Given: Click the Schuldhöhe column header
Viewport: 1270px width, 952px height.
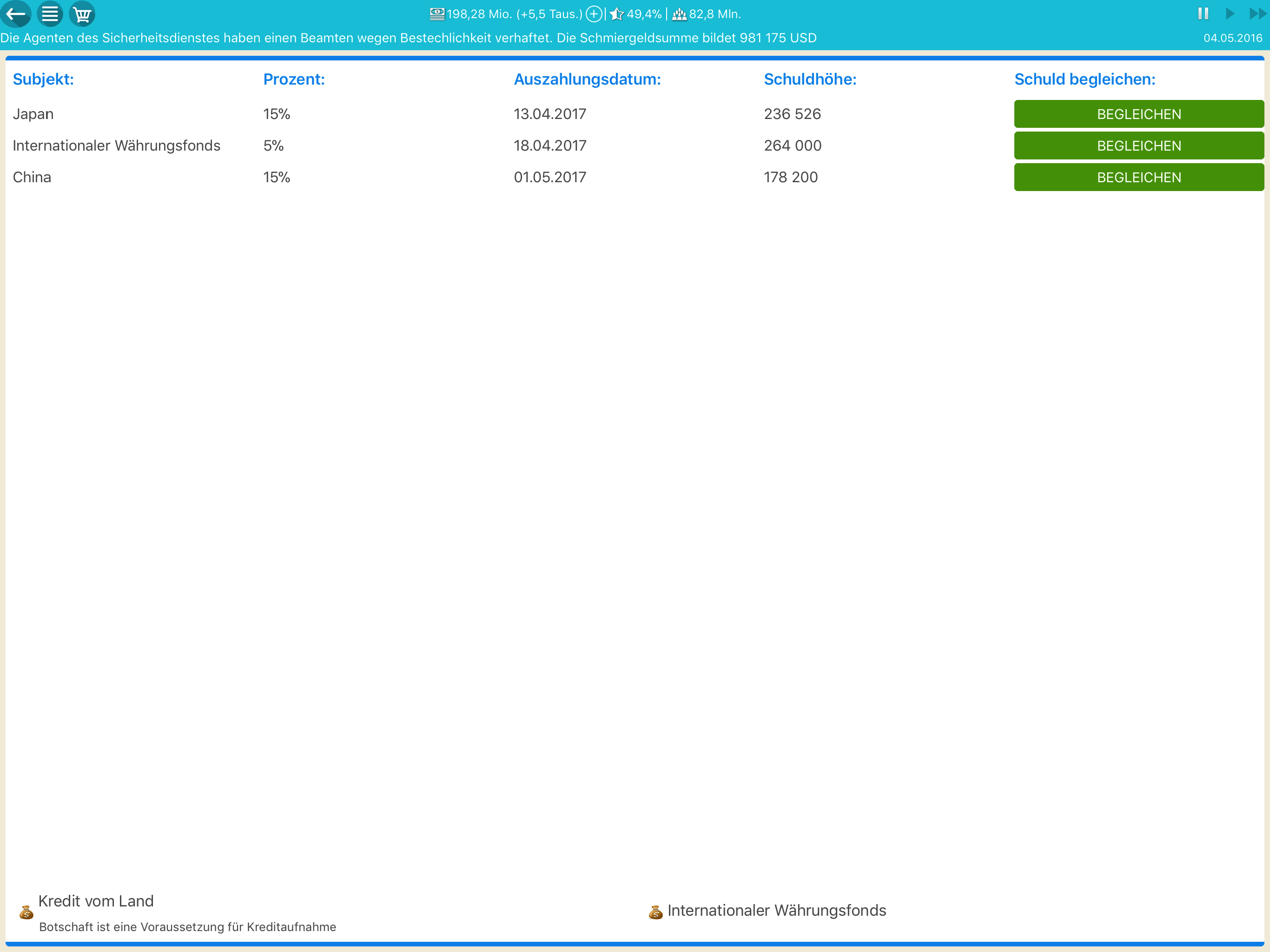Looking at the screenshot, I should pos(809,79).
